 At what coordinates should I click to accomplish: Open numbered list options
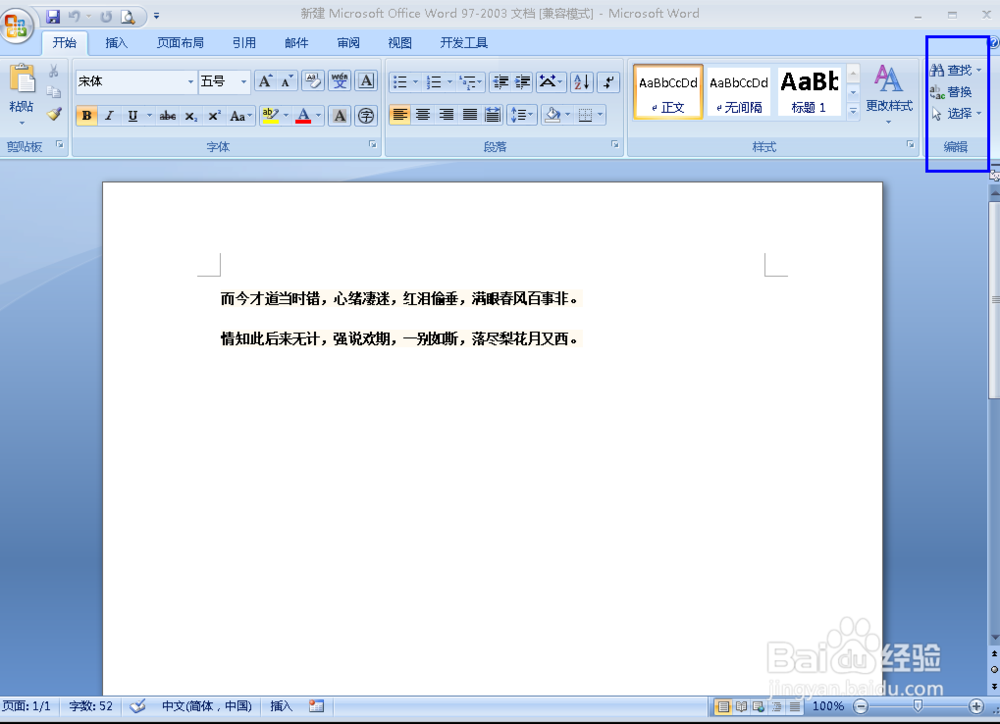coord(450,82)
